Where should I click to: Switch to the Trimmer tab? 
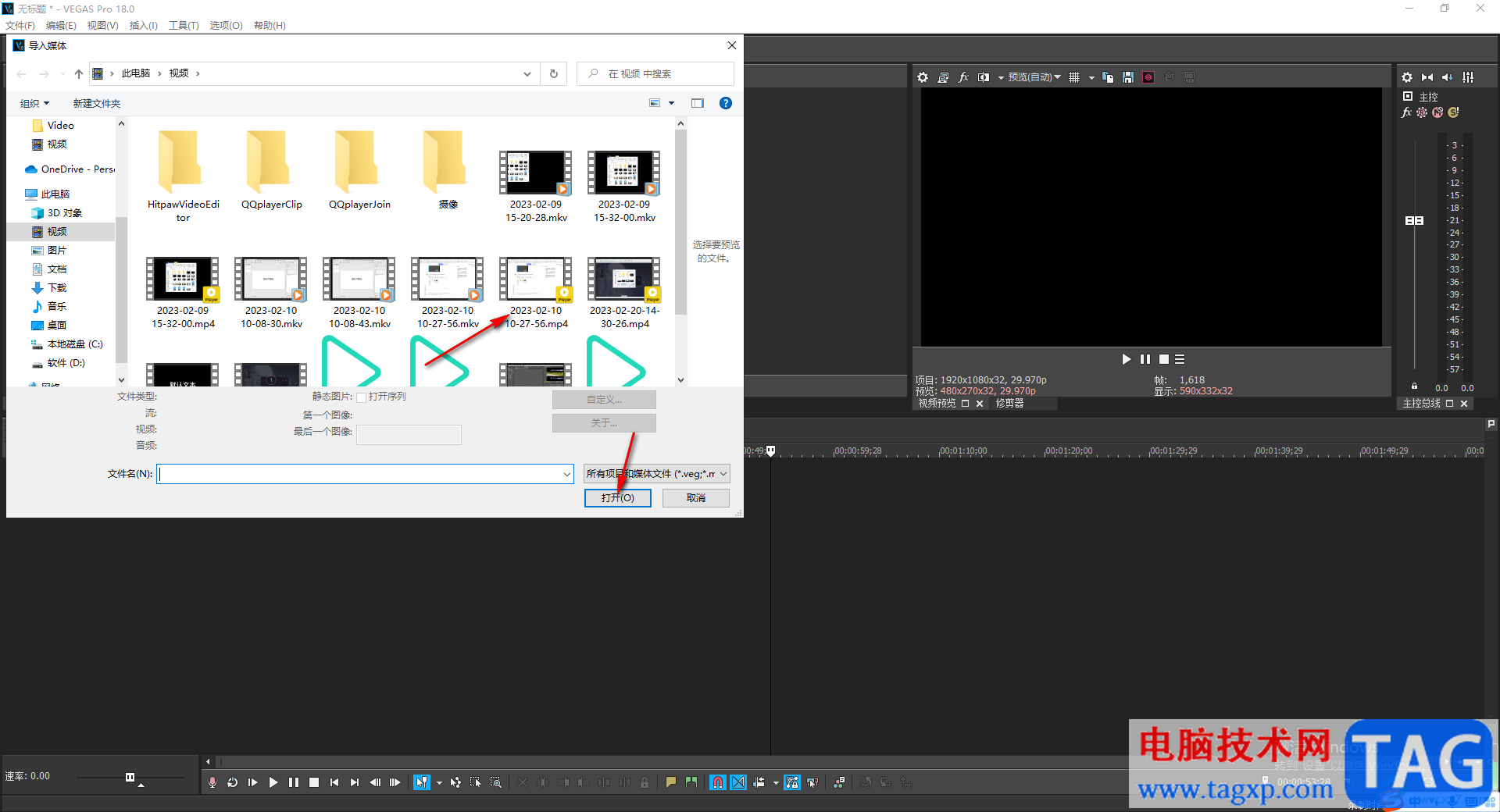1009,404
